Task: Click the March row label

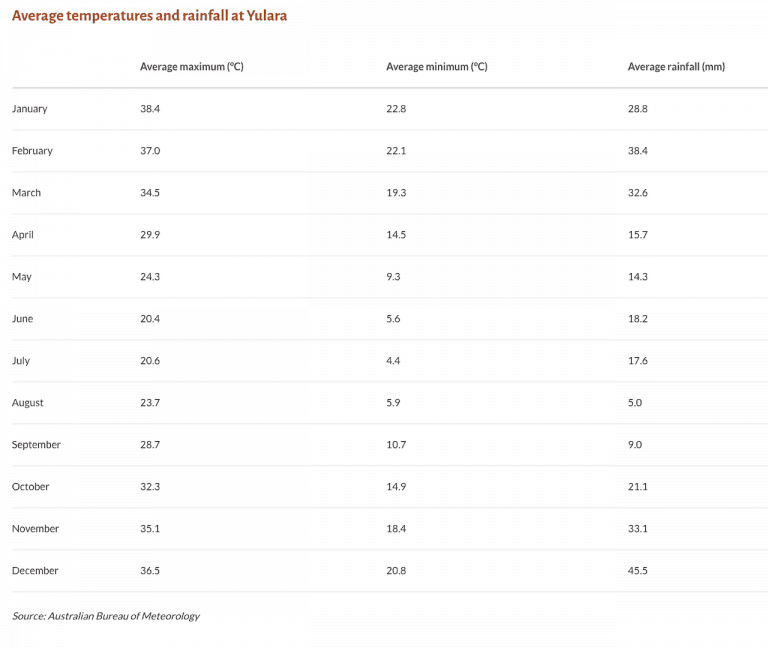Action: (x=27, y=193)
